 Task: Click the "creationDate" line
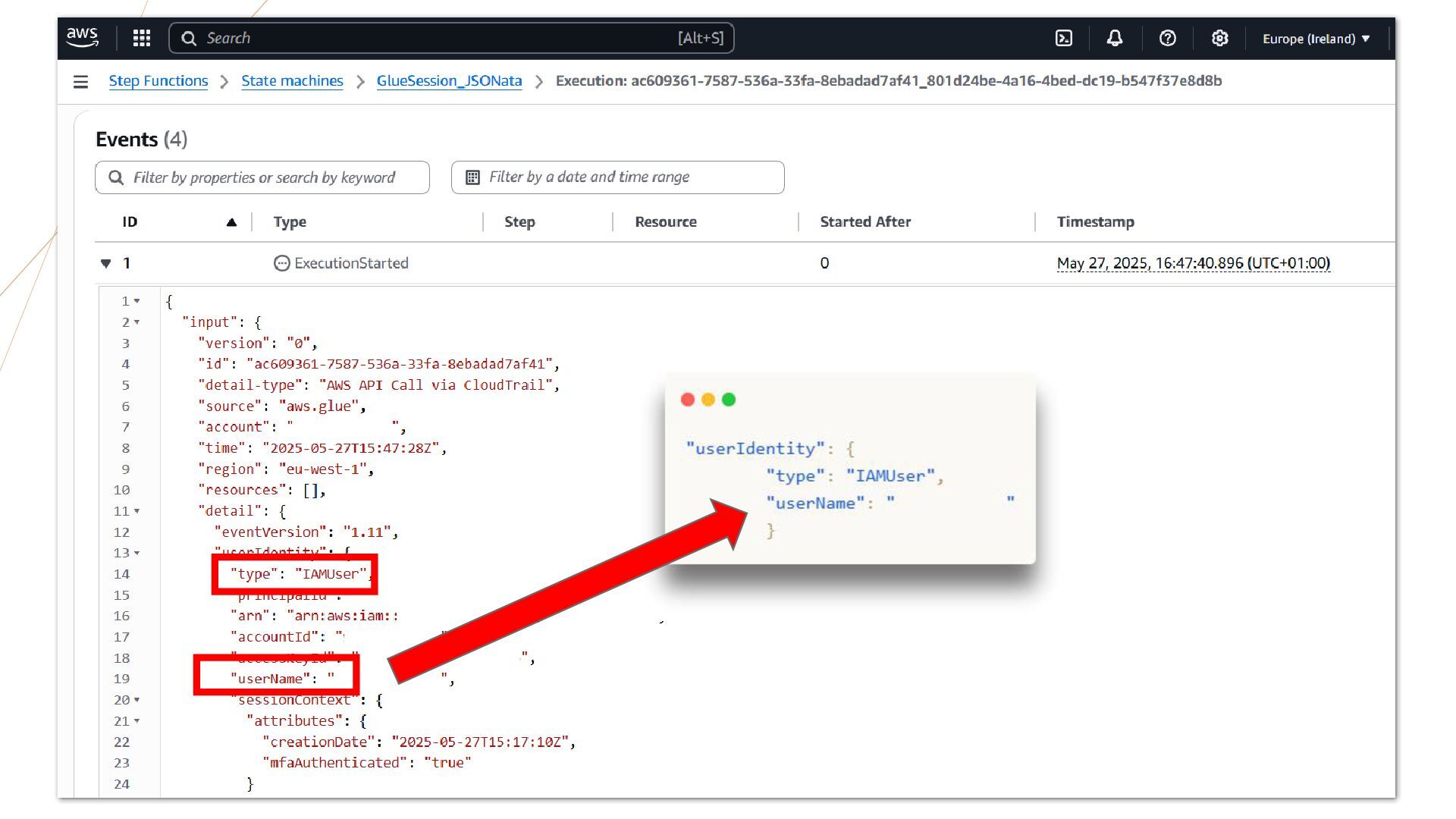point(419,742)
